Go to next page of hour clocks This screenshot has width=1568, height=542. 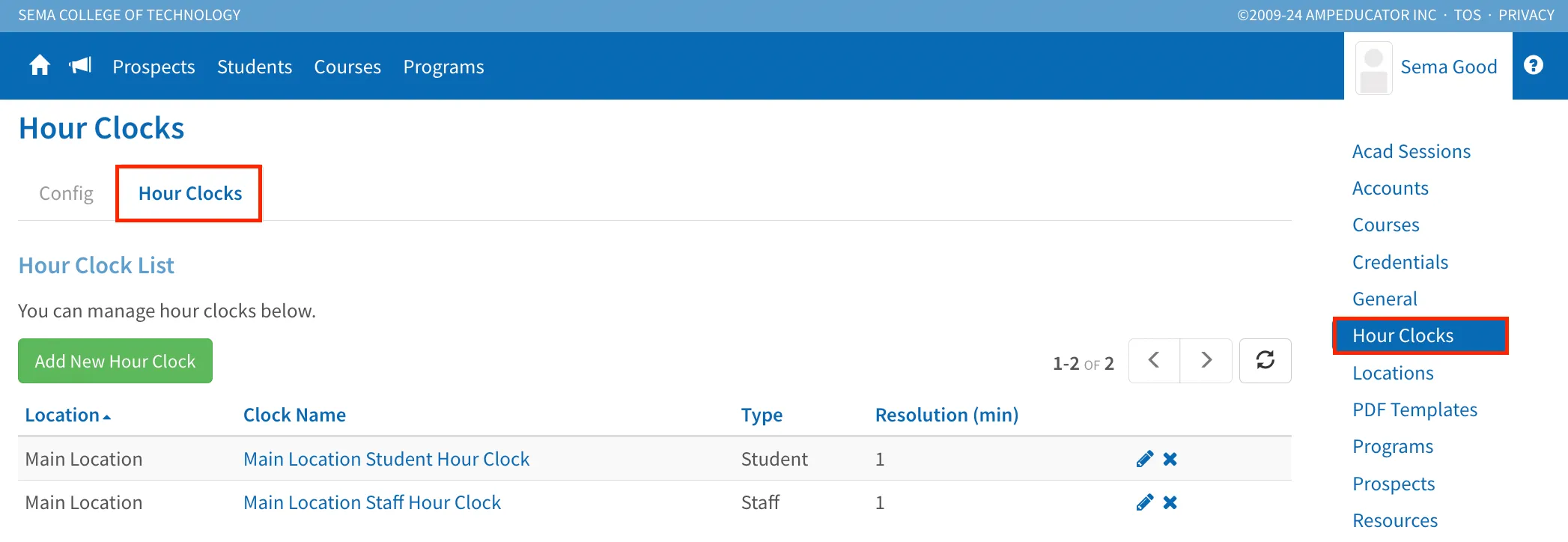[x=1206, y=361]
